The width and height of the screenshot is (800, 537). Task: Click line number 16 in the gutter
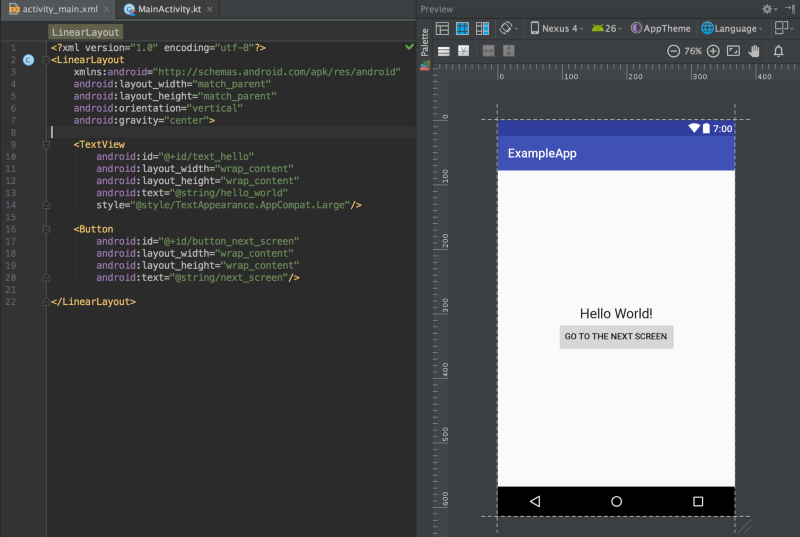tap(11, 229)
